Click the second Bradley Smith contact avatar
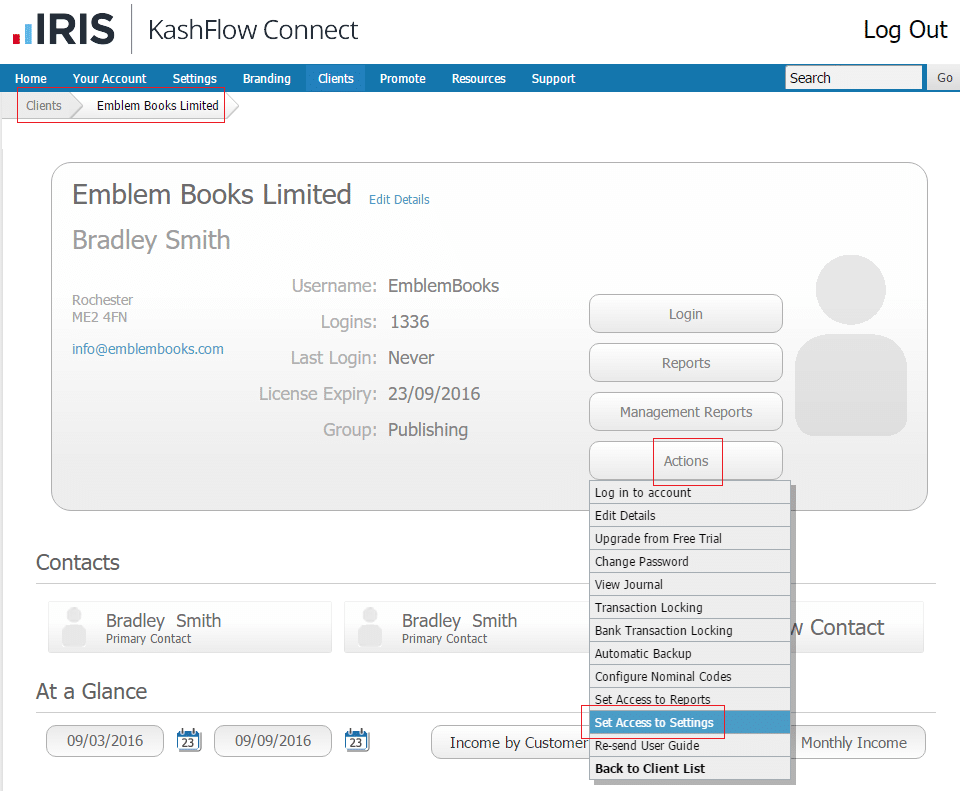The image size is (961, 791). coord(370,627)
